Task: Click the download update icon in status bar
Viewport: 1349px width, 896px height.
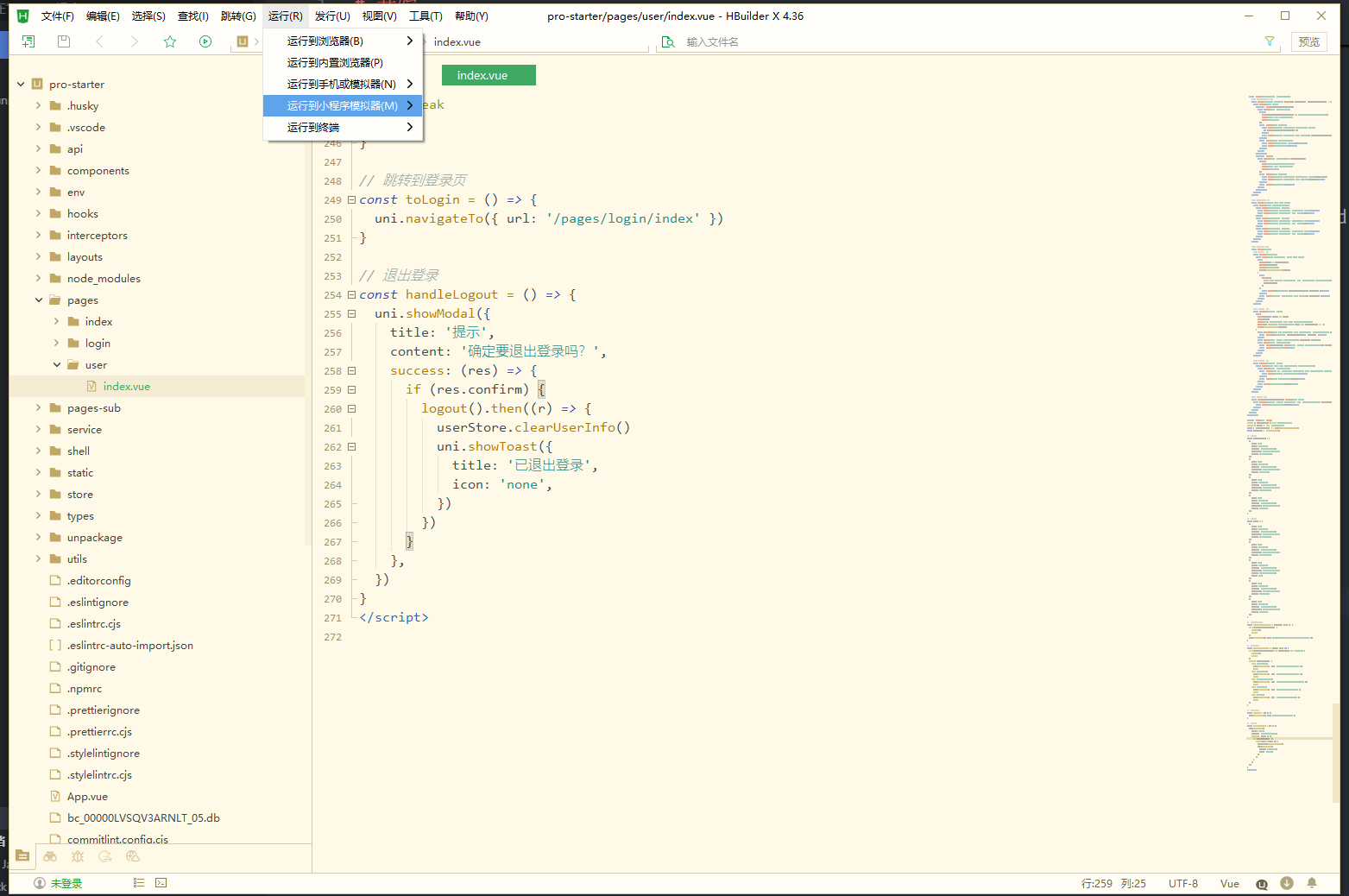Action: pyautogui.click(x=1287, y=883)
